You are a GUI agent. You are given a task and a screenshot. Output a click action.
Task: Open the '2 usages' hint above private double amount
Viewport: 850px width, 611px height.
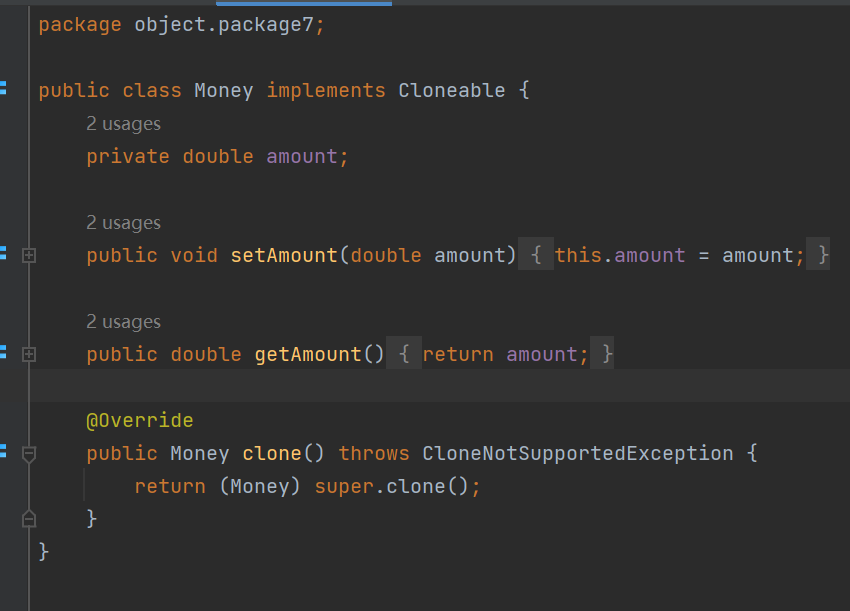tap(124, 124)
